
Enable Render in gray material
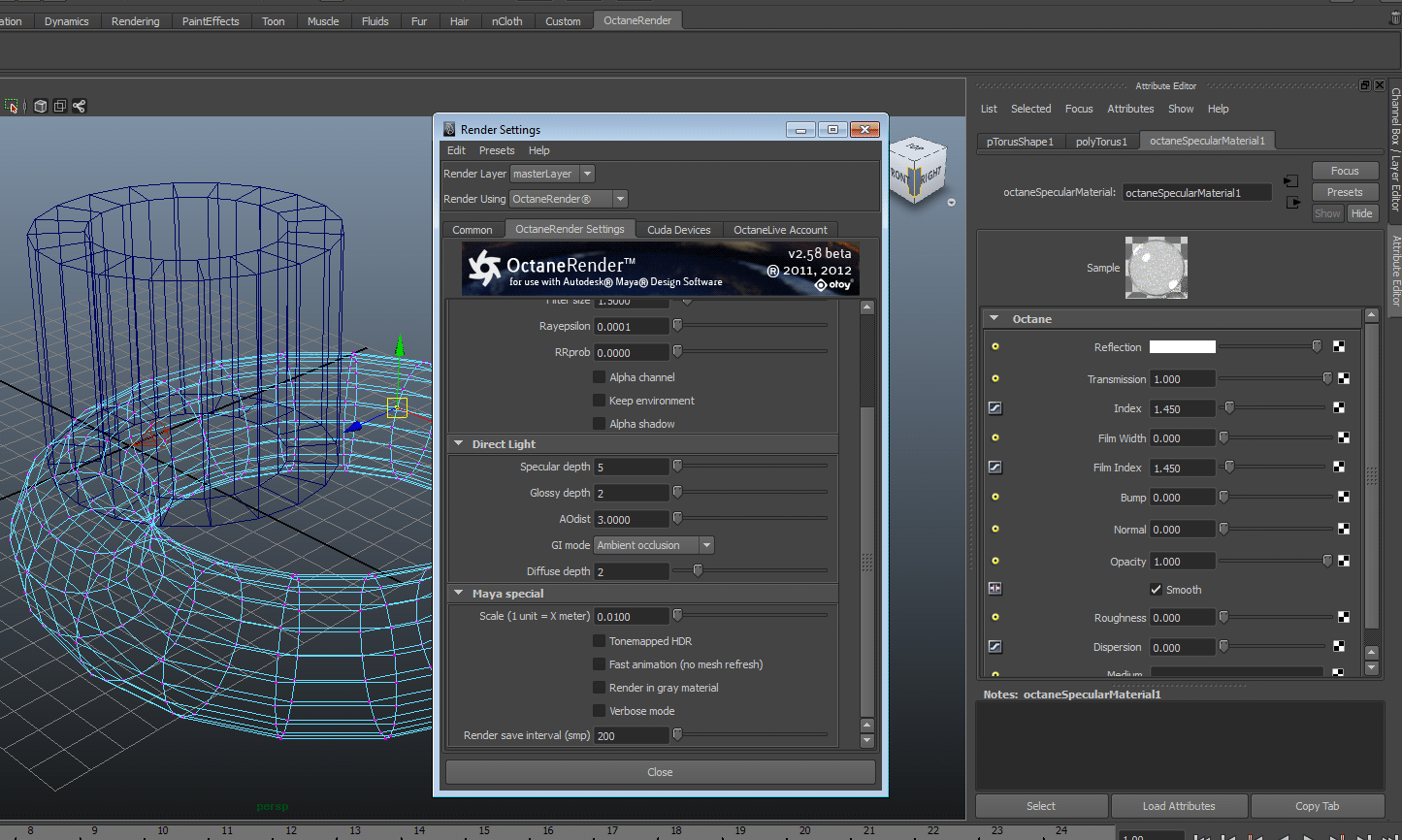tap(600, 688)
